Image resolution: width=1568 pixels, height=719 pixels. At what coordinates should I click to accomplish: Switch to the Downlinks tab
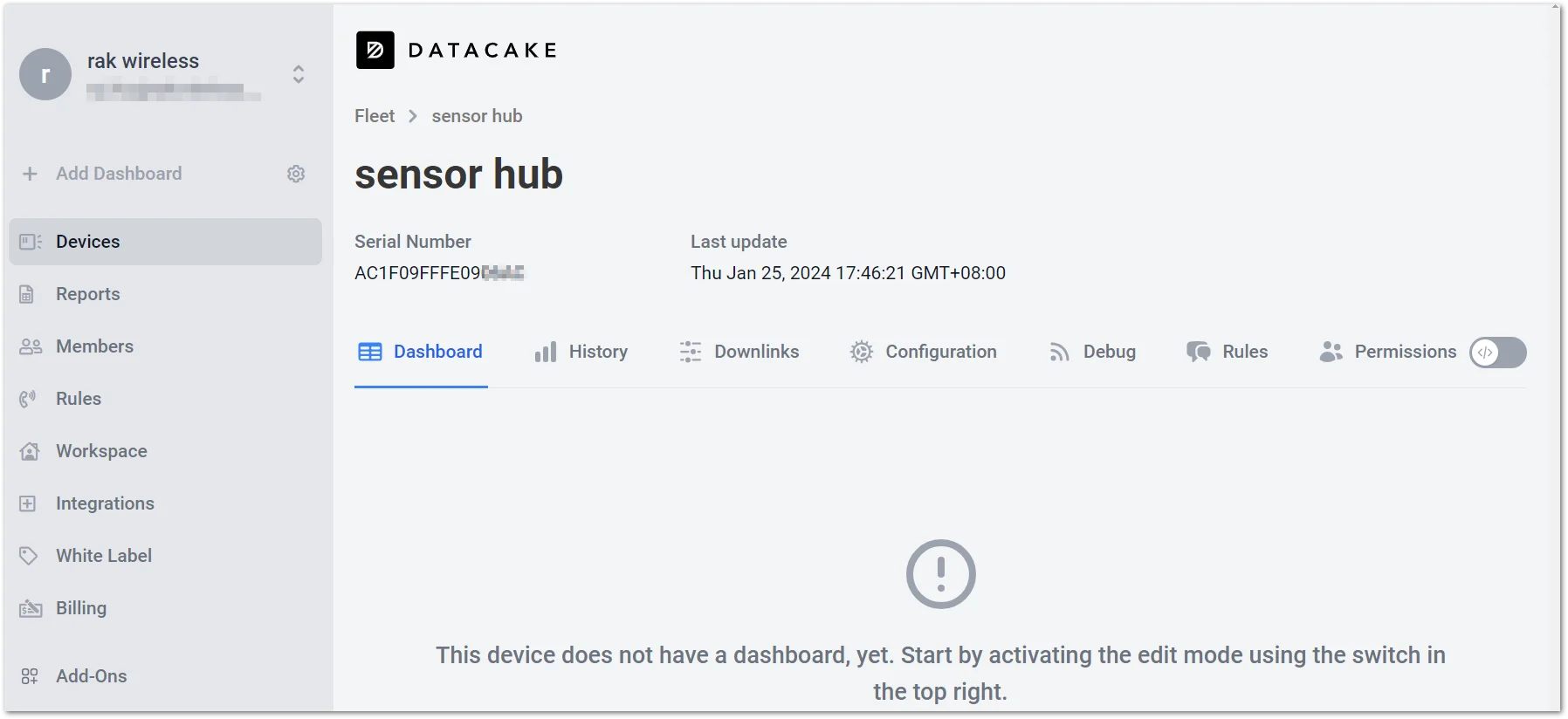coord(739,352)
